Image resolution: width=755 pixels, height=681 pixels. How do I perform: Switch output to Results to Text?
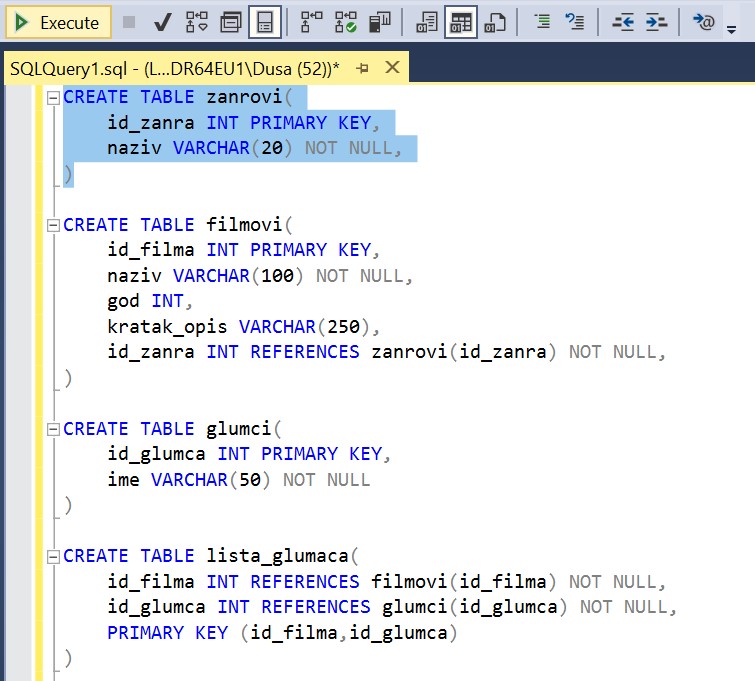pos(427,22)
